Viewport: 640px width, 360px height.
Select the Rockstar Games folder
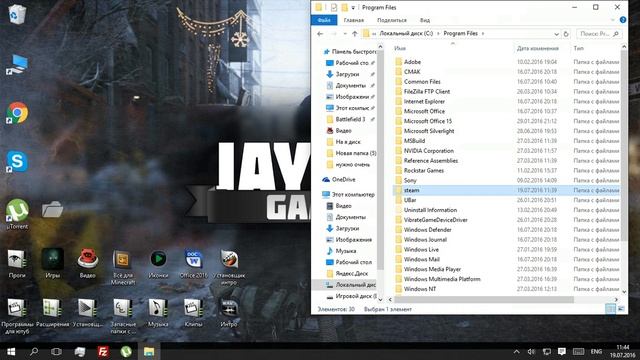tap(424, 171)
